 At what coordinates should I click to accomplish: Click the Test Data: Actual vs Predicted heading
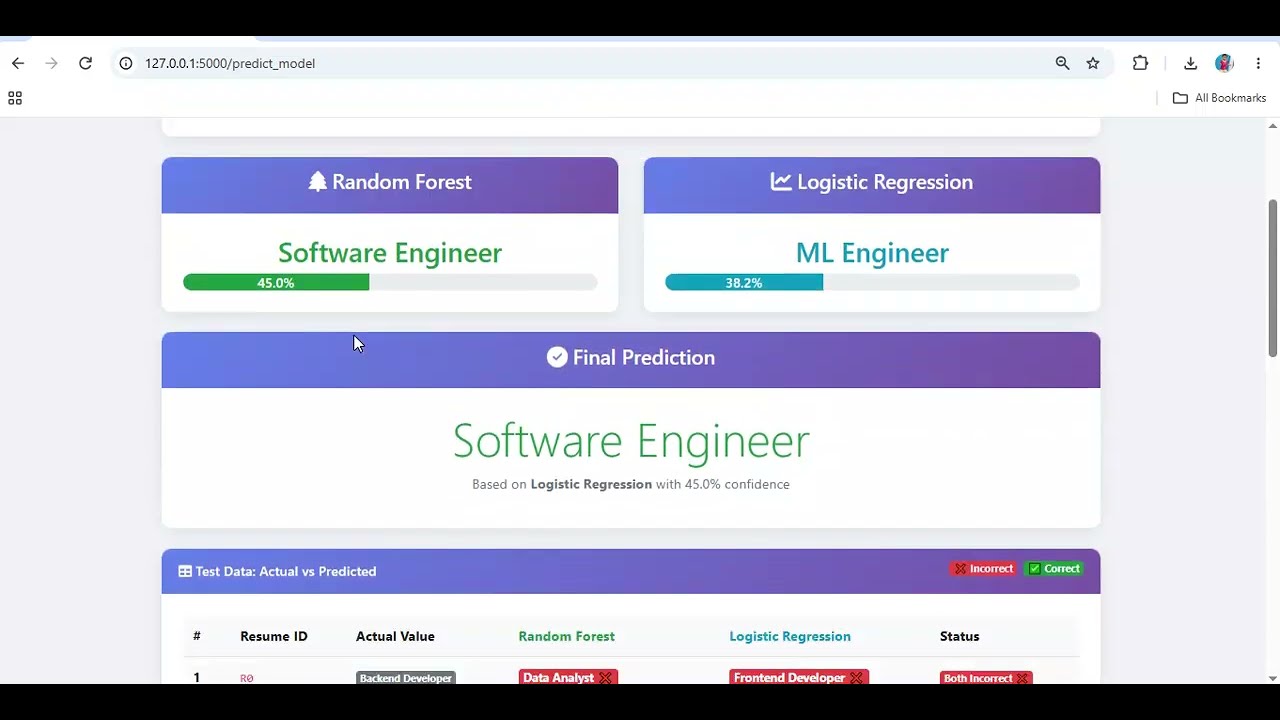click(x=286, y=571)
